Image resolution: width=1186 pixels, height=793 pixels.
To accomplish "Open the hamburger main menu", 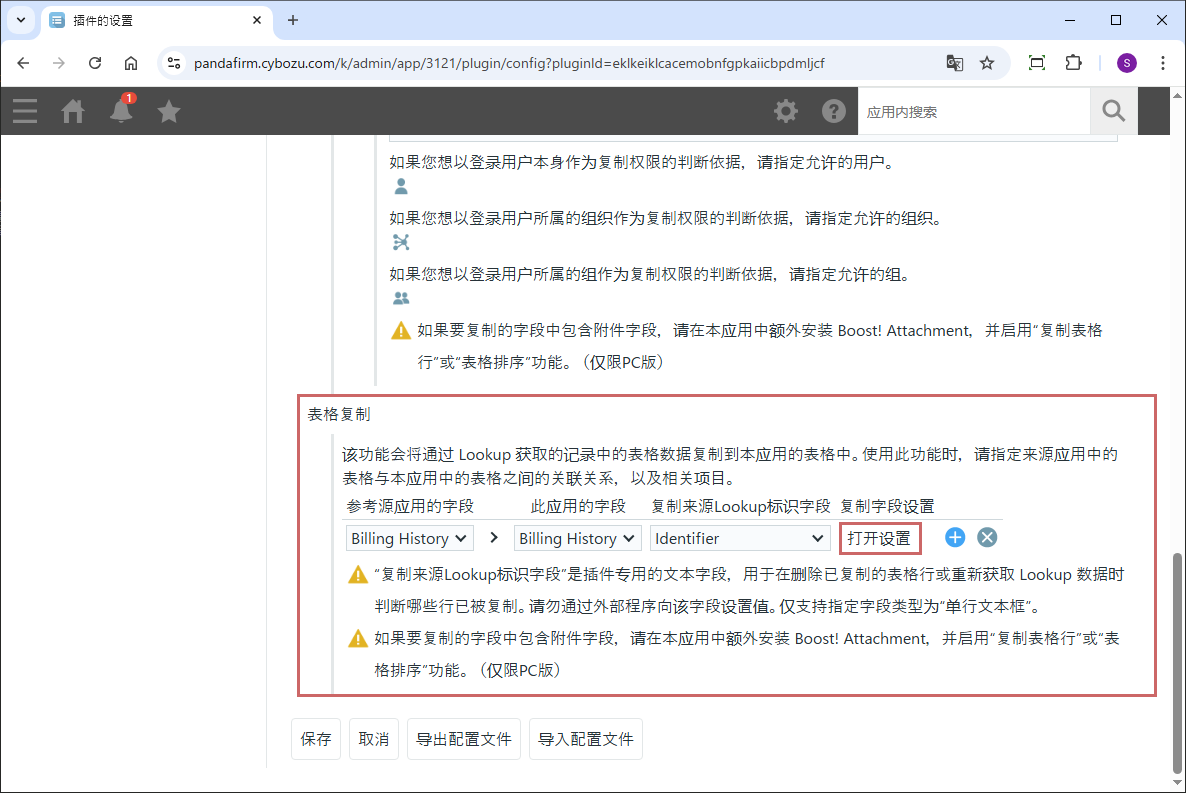I will tap(25, 111).
